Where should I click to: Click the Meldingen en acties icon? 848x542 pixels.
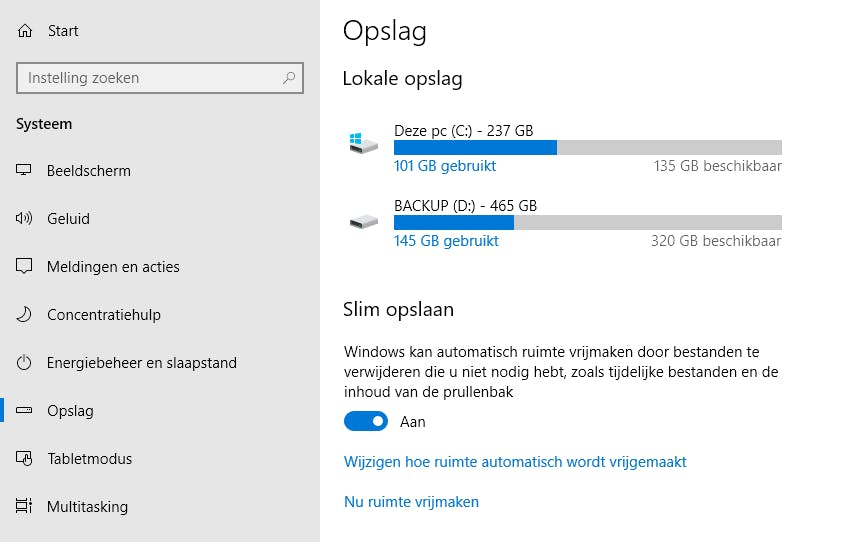[25, 267]
